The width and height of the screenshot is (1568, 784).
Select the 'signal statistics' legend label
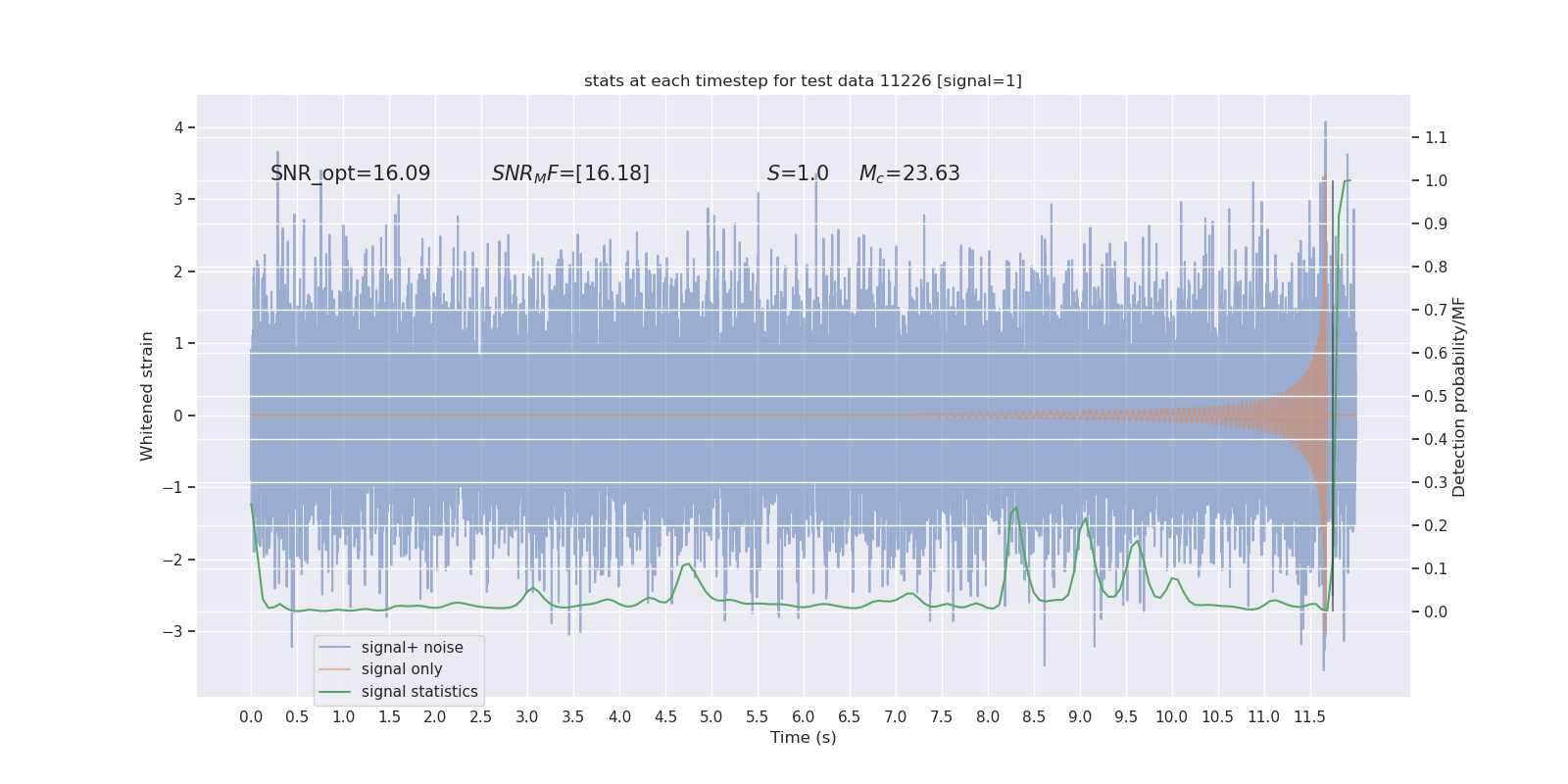(419, 692)
